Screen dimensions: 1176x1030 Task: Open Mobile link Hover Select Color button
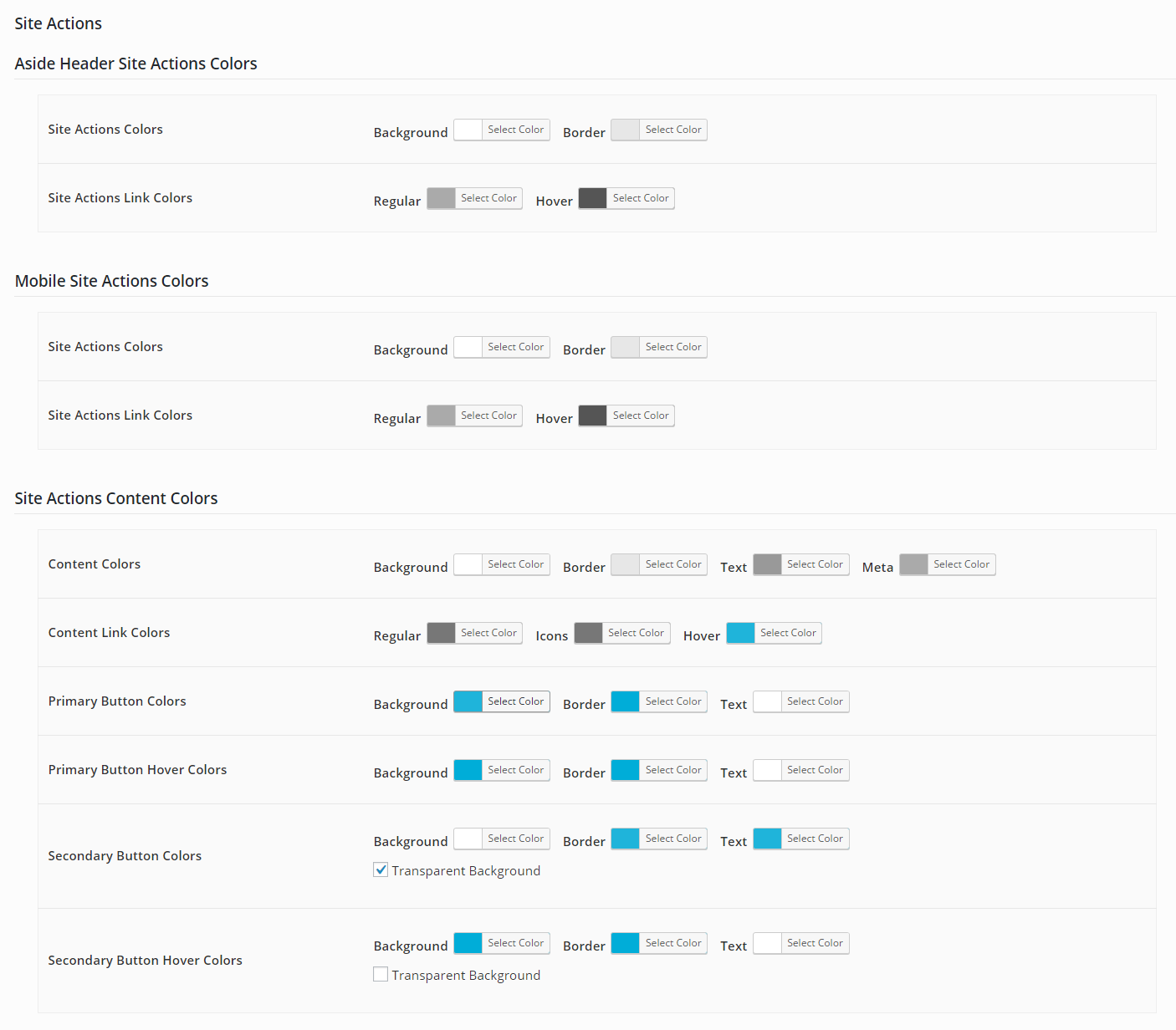[640, 416]
